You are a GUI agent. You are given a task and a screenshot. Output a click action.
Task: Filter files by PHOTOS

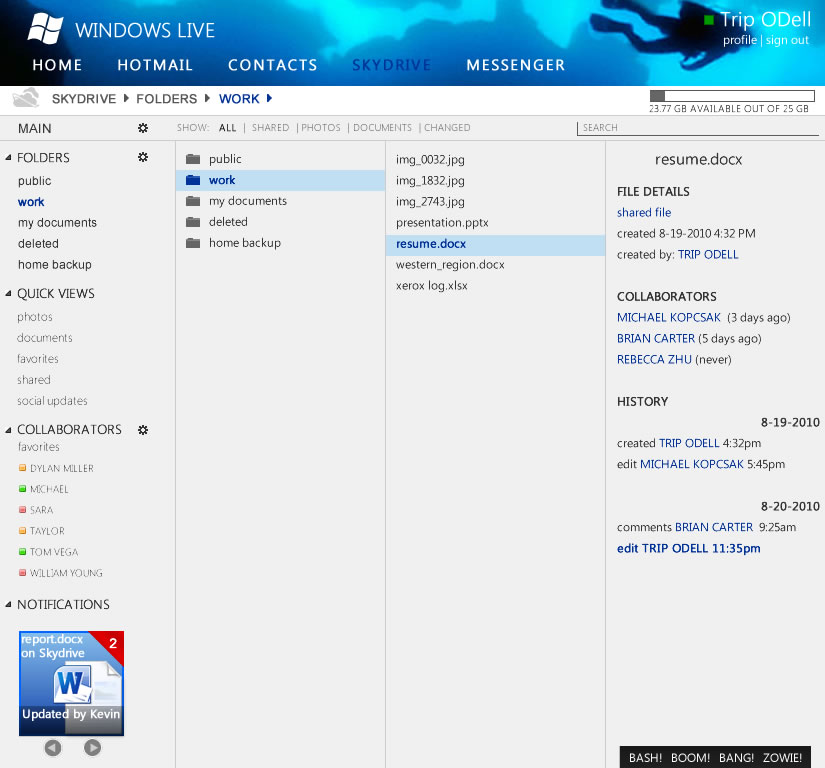321,128
